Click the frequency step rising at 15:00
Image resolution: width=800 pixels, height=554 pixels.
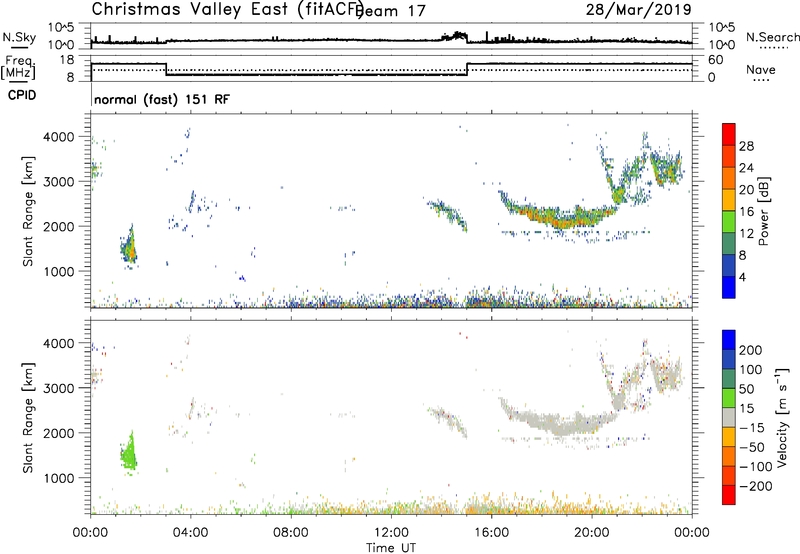(467, 69)
